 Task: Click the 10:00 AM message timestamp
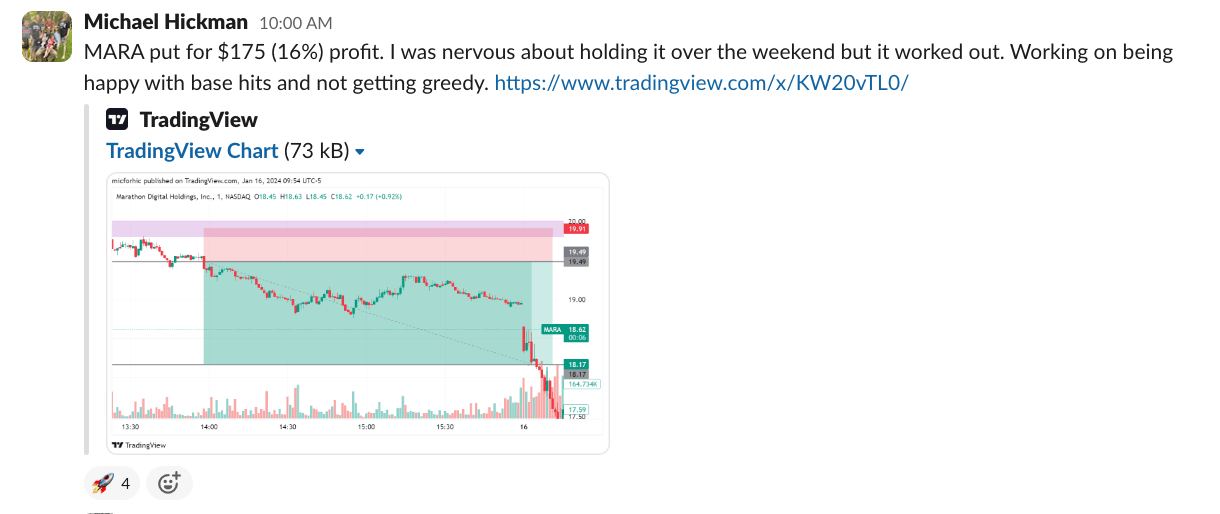pyautogui.click(x=295, y=23)
